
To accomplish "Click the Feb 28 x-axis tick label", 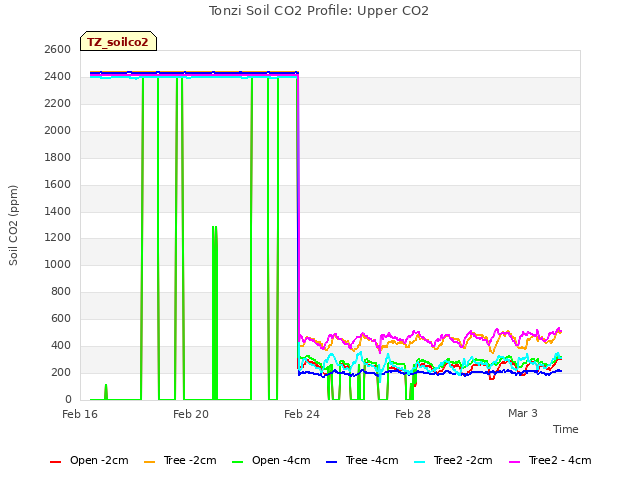I will [x=413, y=414].
